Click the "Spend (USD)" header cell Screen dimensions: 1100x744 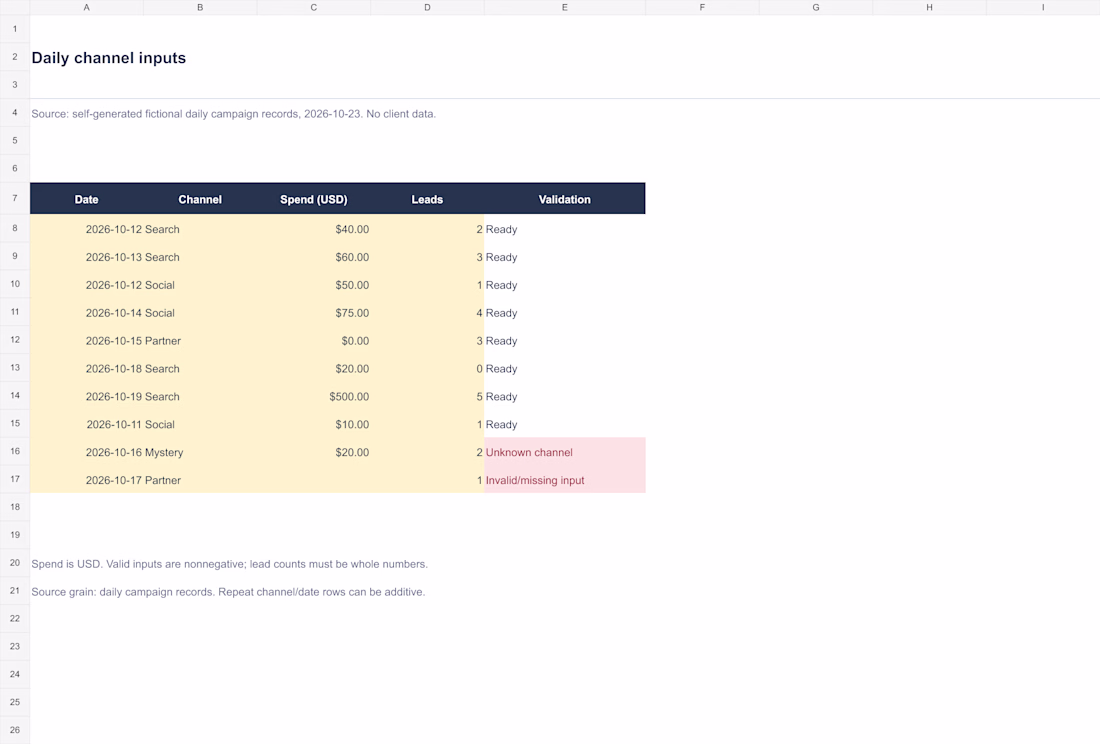(x=314, y=199)
